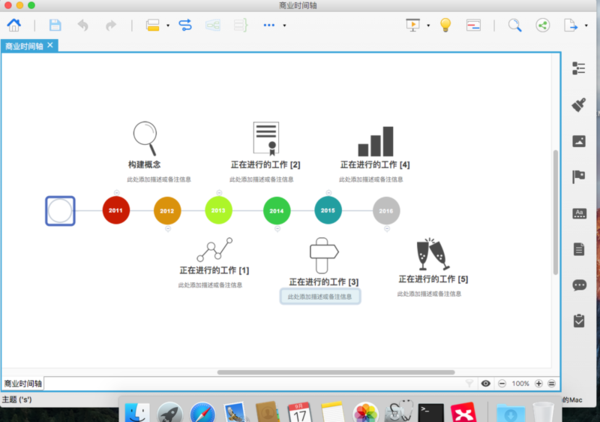Open the image panel in sidebar
Viewport: 600px width, 422px height.
579,141
